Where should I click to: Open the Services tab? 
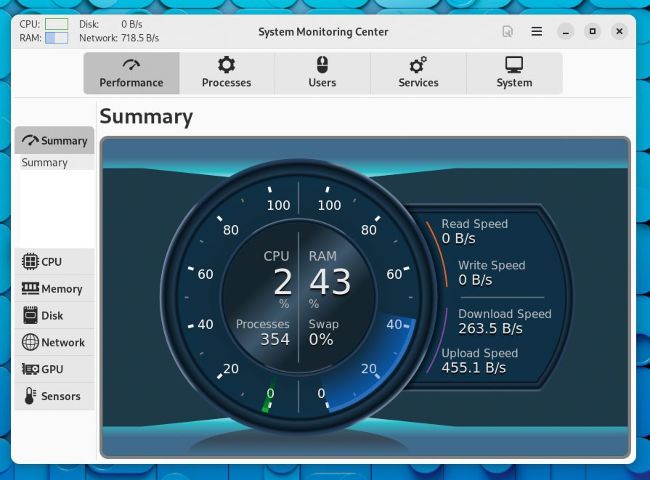tap(418, 73)
